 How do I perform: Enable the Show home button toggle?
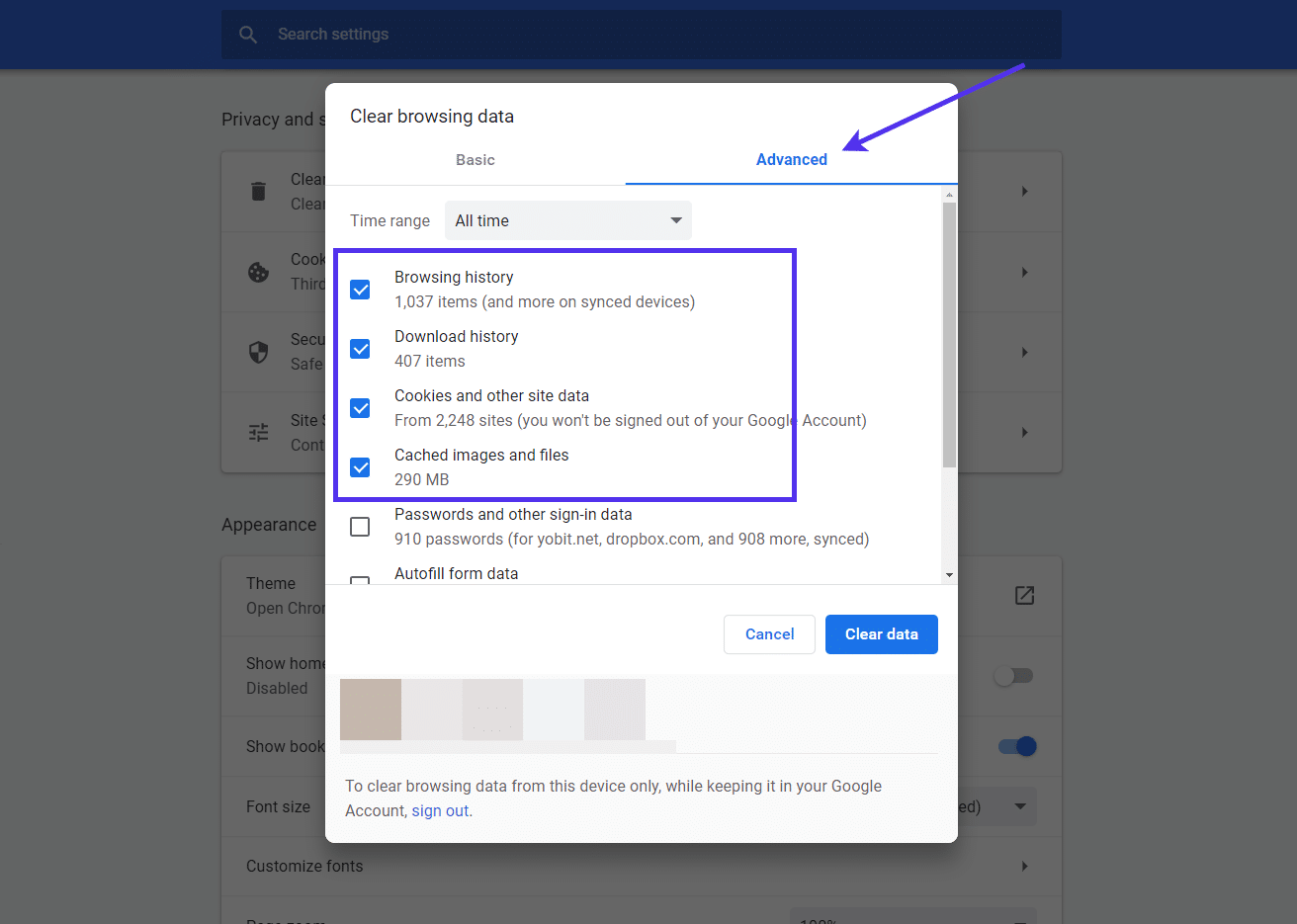1014,675
